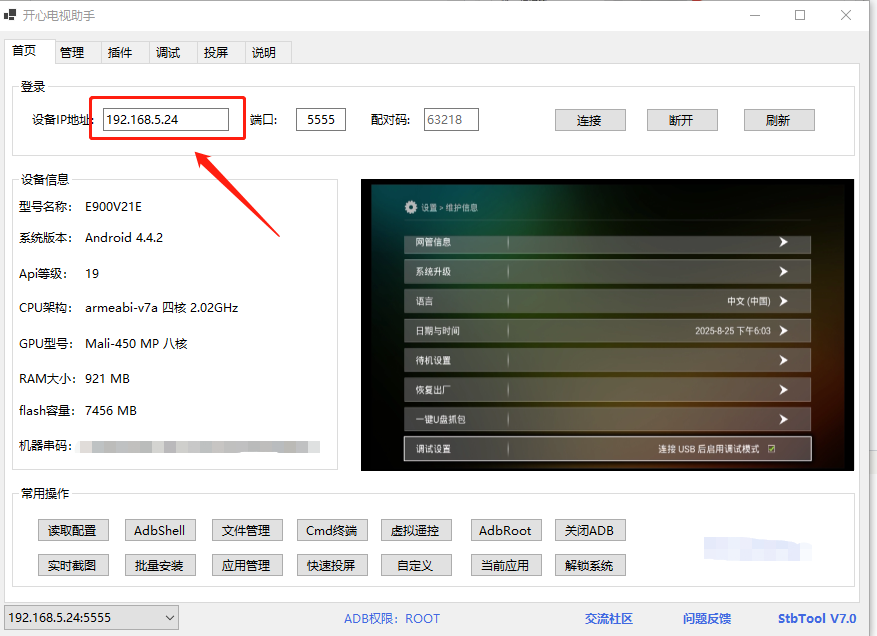
Task: Click the Mali-450 MP 八核 text
Action: coord(136,343)
